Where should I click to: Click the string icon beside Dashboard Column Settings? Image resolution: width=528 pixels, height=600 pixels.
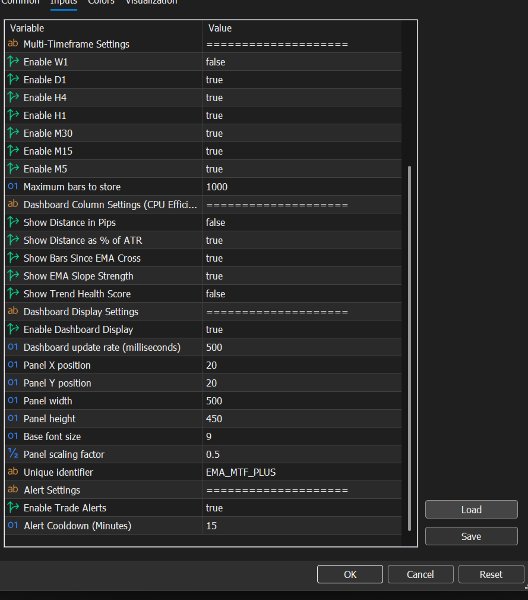click(13, 204)
